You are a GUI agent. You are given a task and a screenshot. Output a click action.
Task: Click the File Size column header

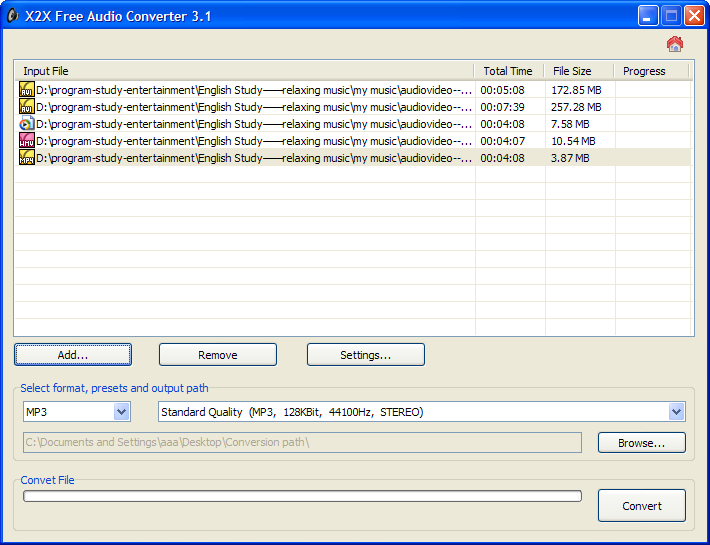pos(579,71)
